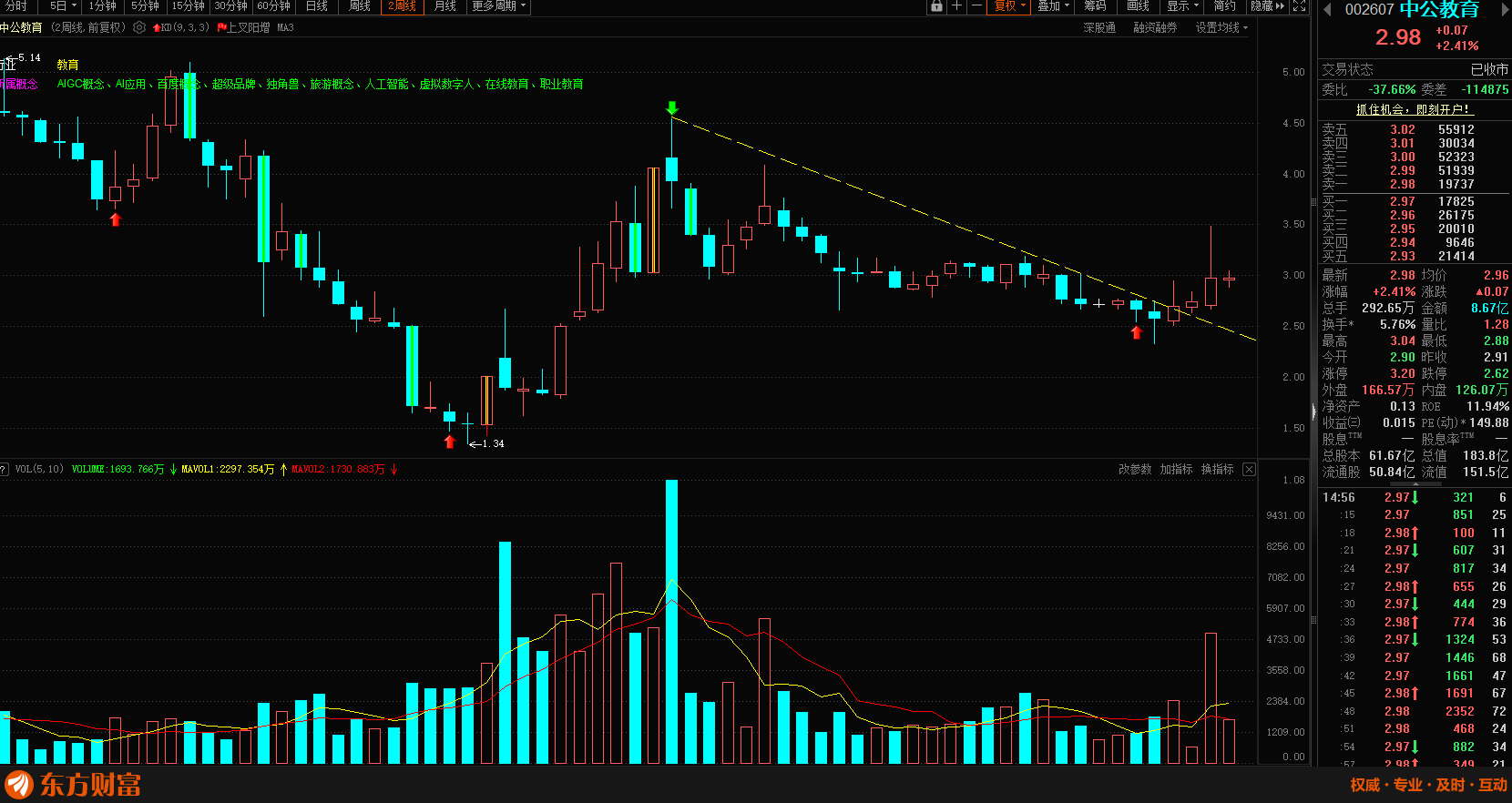Click 加指标 to add indicator
Viewport: 1512px width, 803px height.
tap(1176, 470)
